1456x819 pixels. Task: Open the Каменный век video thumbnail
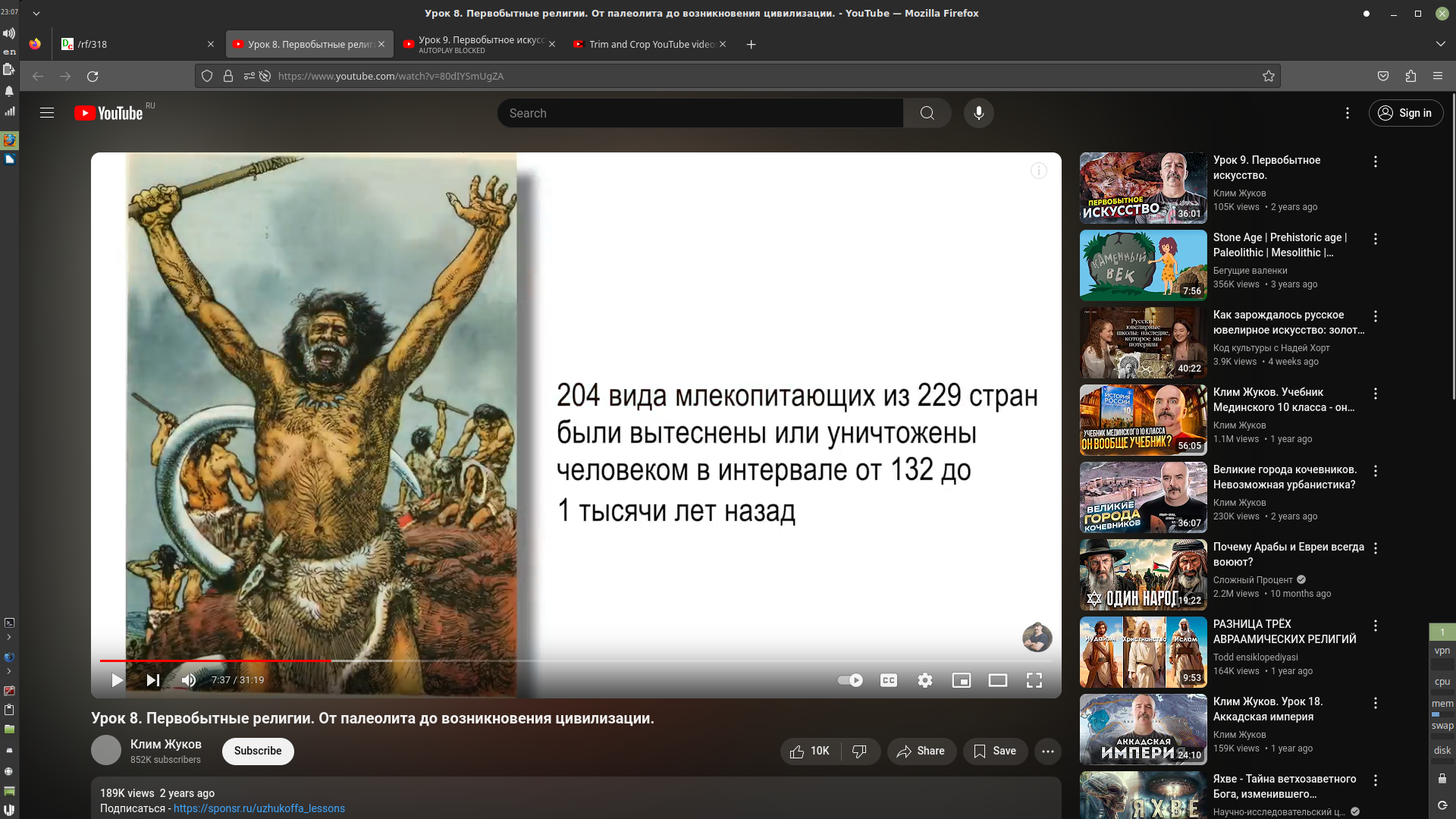click(x=1143, y=265)
